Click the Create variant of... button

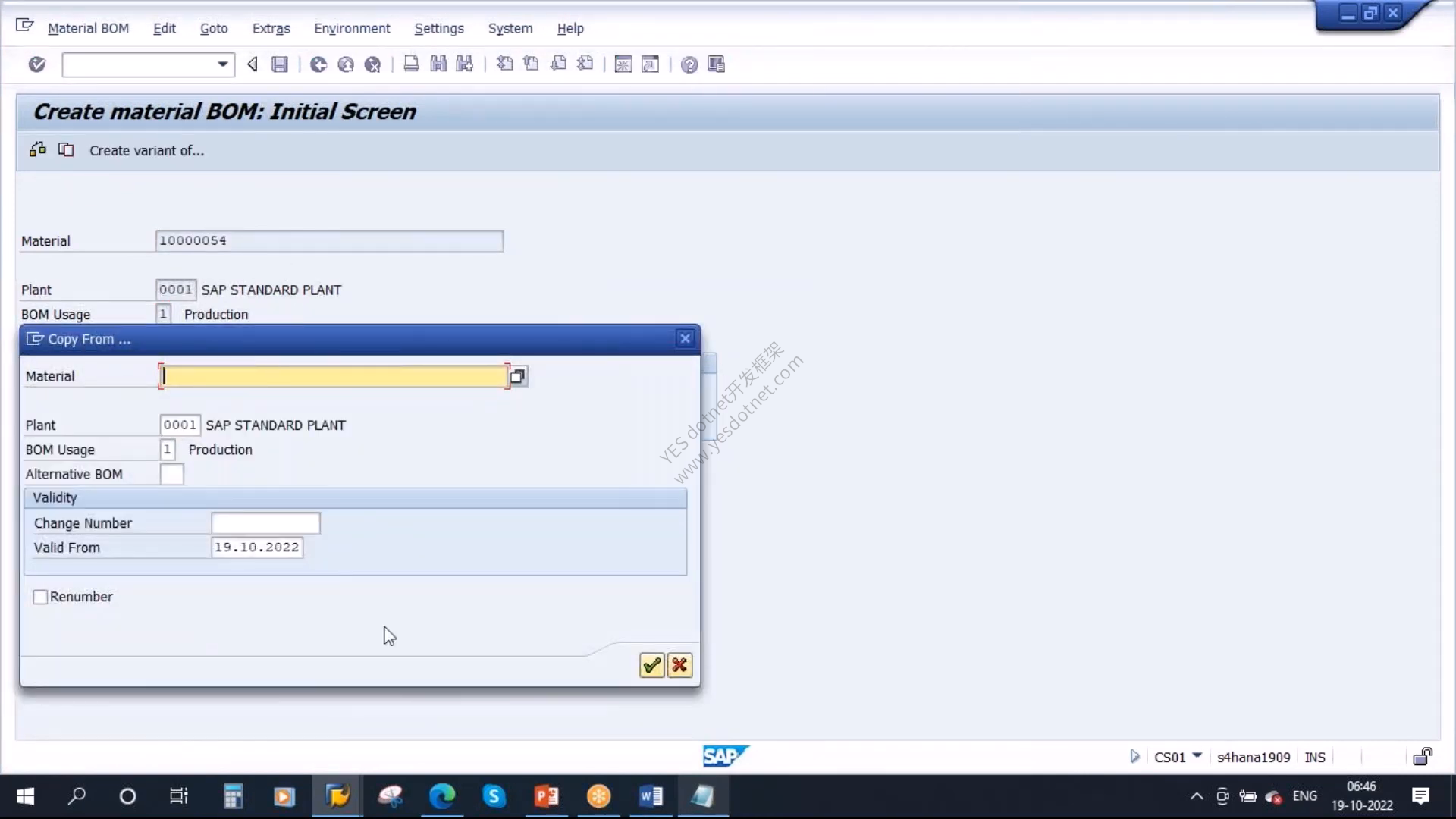point(146,151)
